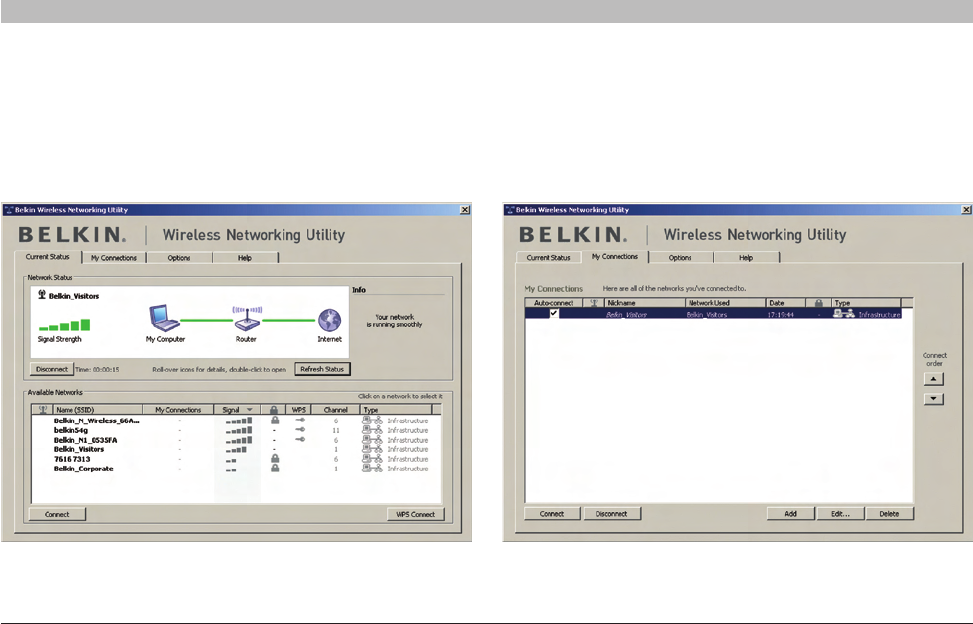Open the Current Status tab in left window
Viewport: 973px width, 624px height.
[x=48, y=257]
